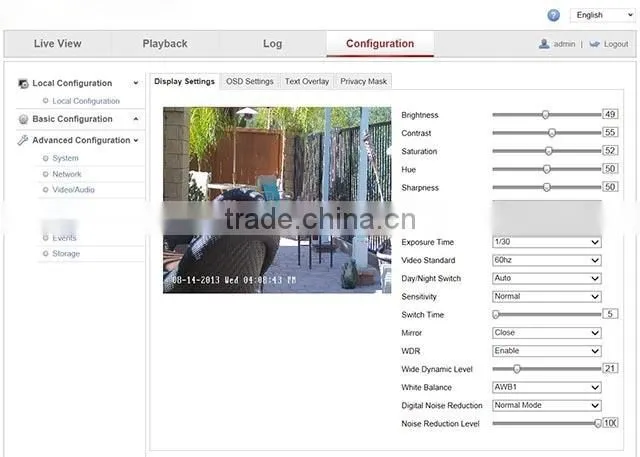Click the Contrast value field showing 55

click(x=610, y=132)
